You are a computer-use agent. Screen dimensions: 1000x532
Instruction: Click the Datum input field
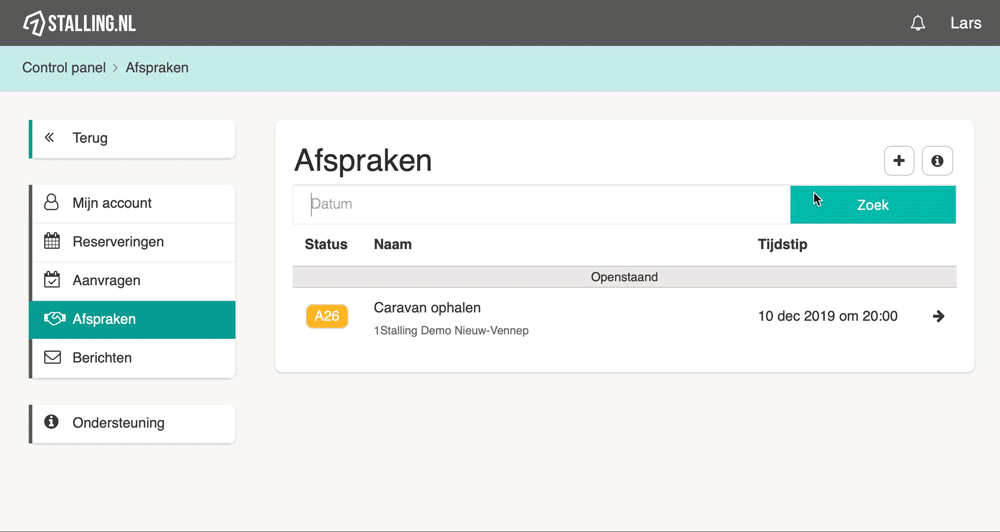click(x=541, y=205)
